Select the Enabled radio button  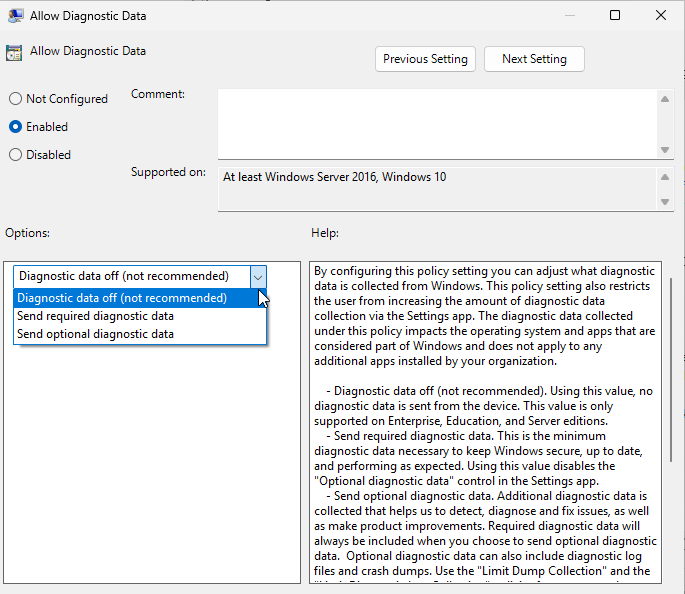tap(15, 127)
